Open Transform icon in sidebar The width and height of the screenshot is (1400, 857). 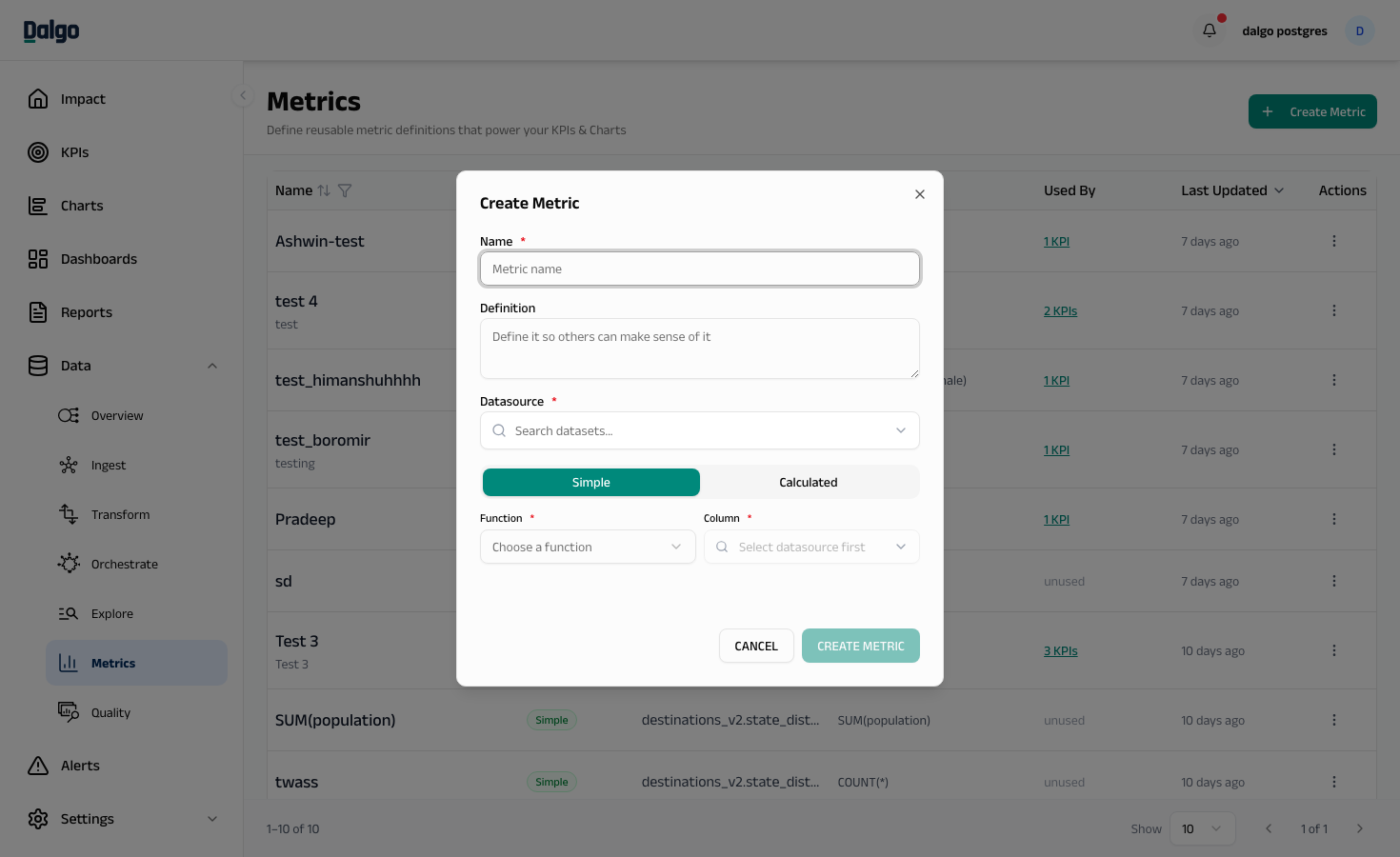point(69,515)
